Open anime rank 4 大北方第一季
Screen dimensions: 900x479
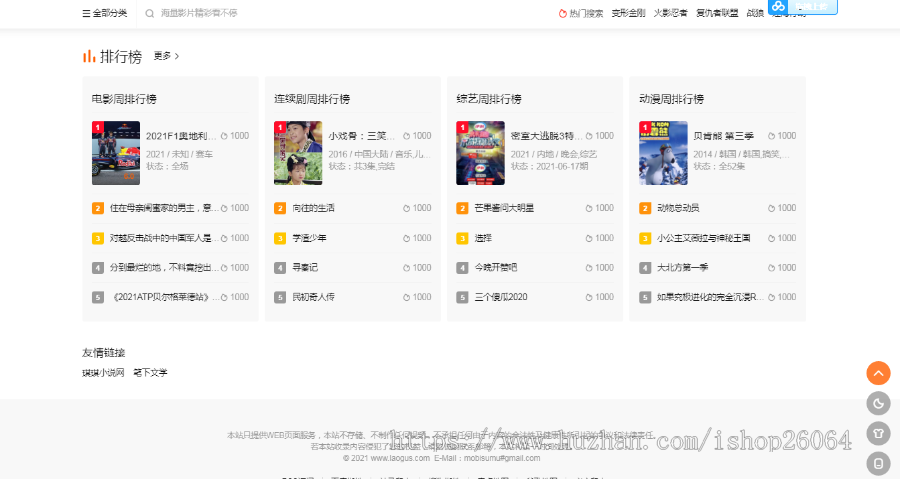[682, 268]
